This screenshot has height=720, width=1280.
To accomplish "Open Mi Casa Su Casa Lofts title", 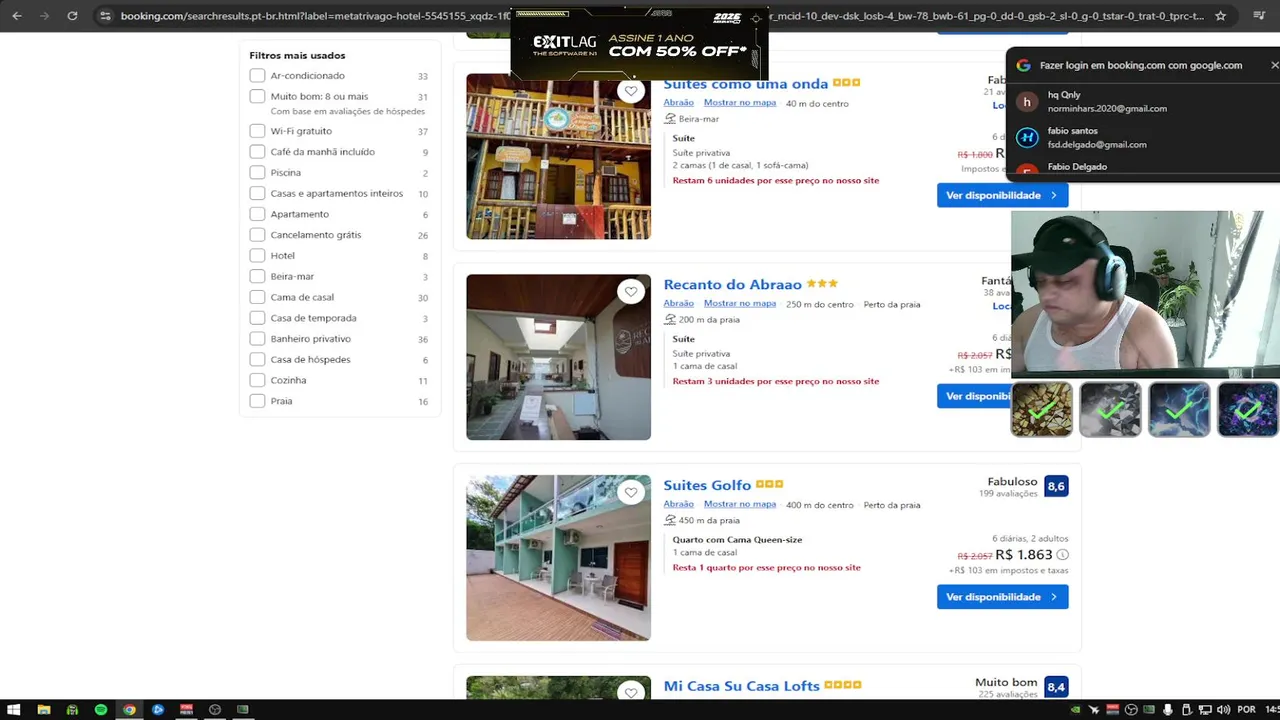I will click(x=741, y=686).
